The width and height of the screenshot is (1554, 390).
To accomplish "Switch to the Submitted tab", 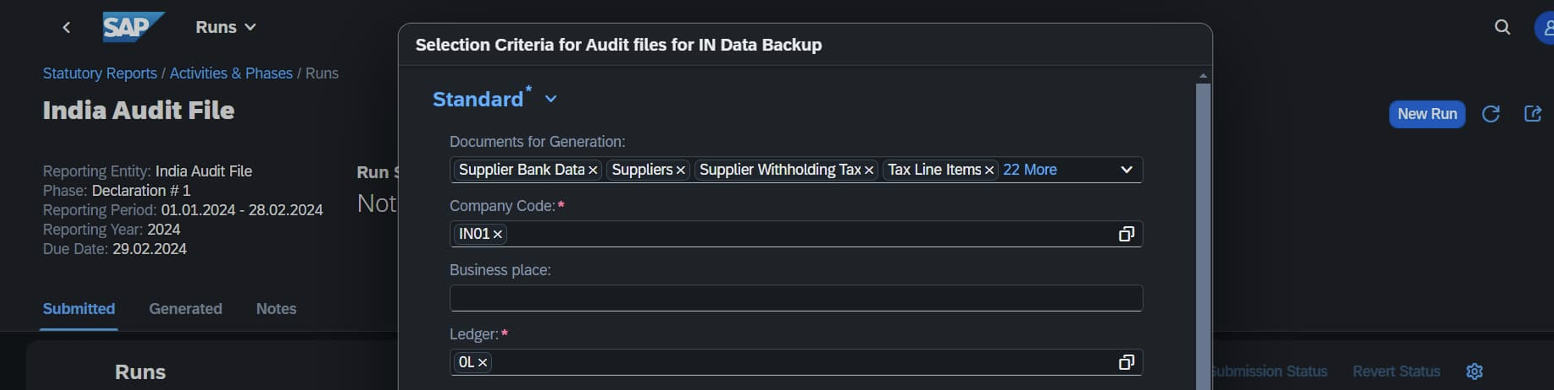I will click(x=79, y=309).
